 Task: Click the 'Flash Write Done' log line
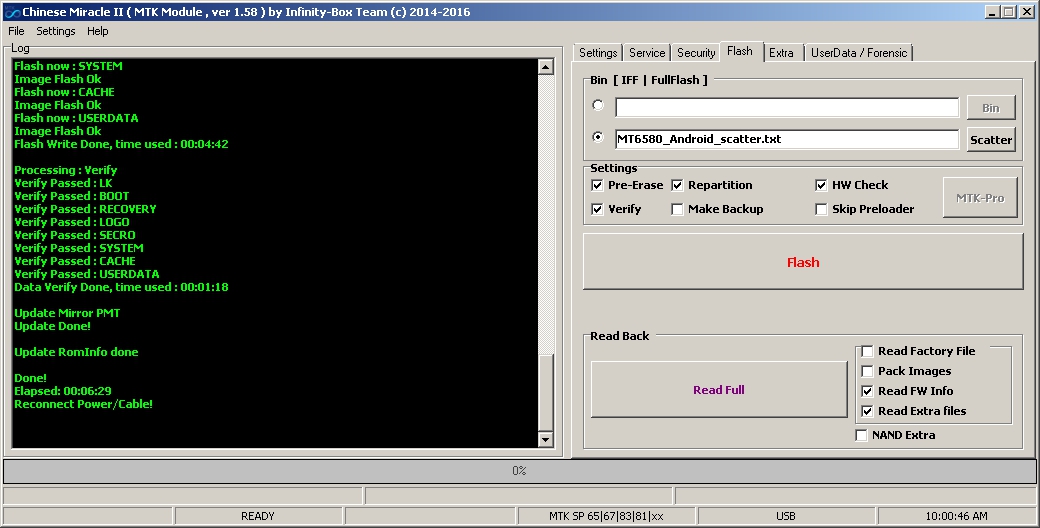[121, 144]
